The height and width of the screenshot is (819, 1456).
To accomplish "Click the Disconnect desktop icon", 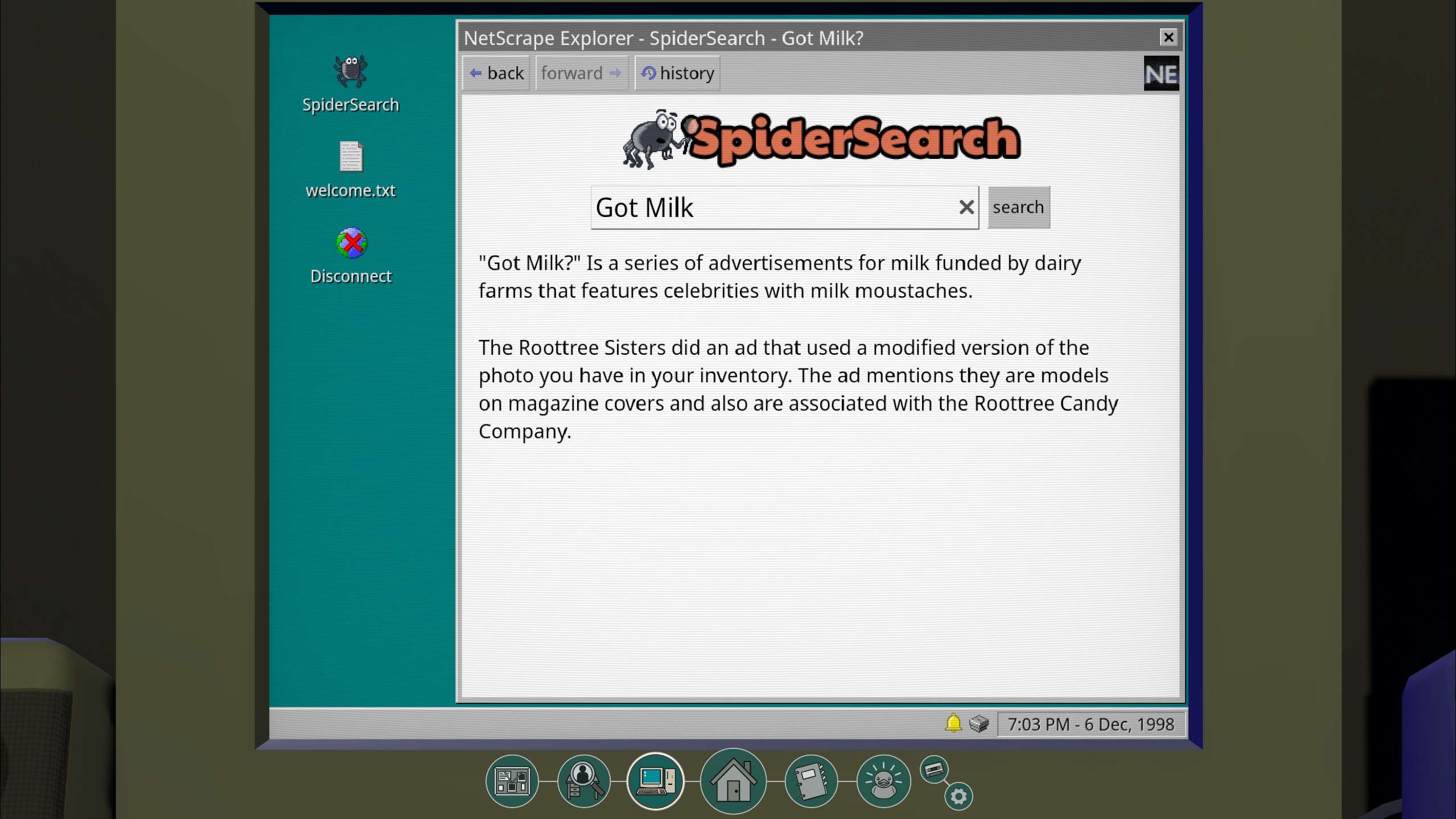I will click(x=351, y=256).
